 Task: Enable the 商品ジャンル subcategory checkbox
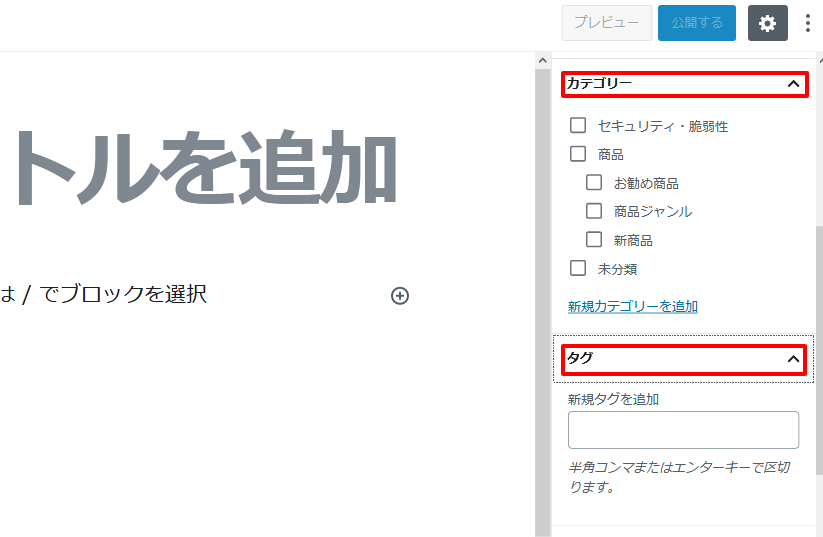point(594,211)
